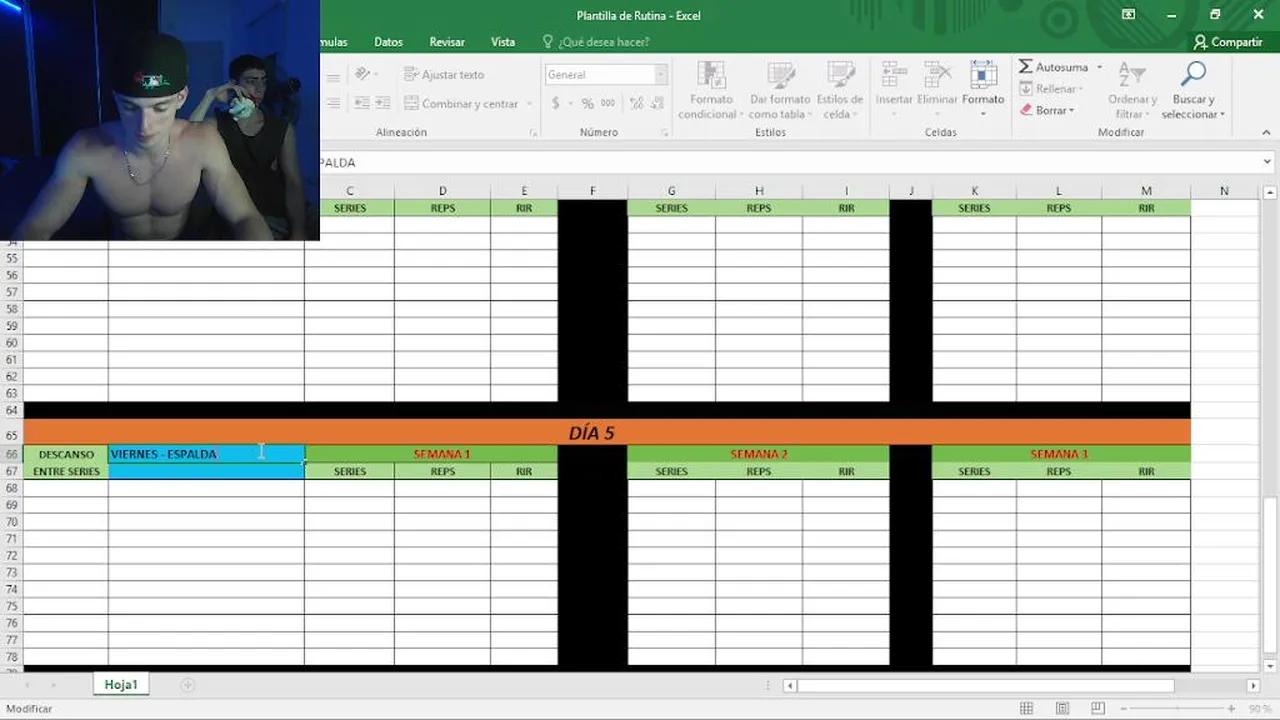
Task: Open the Revisar ribbon tab
Action: click(447, 42)
